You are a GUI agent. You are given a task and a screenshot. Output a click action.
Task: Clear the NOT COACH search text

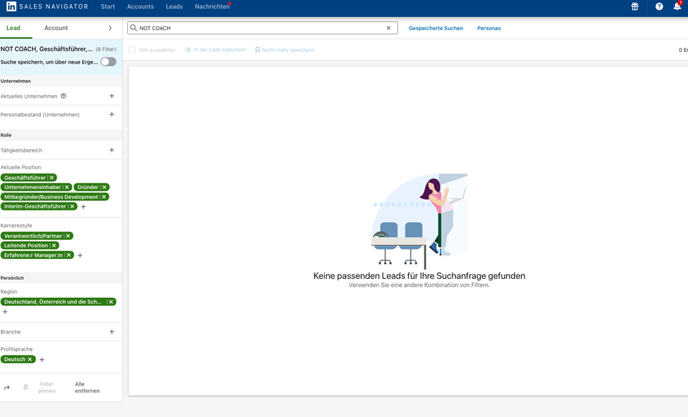pos(389,28)
